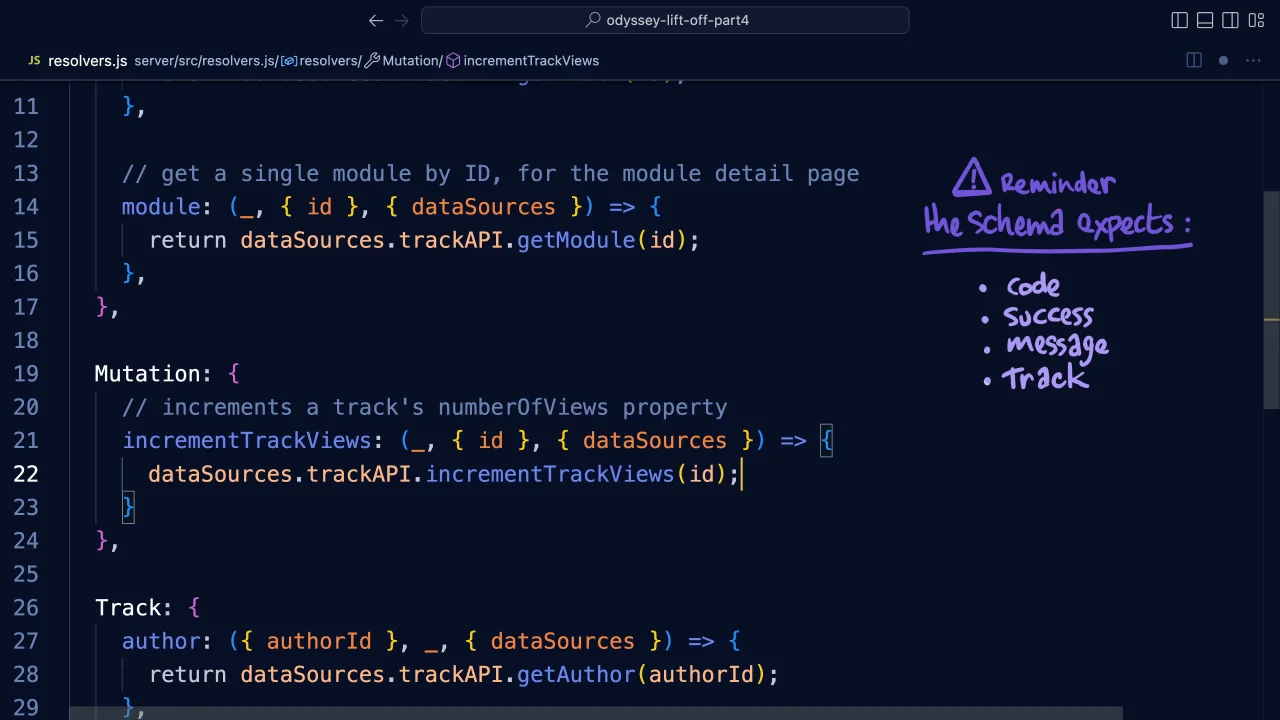Open the Mutation breadcrumb segment
The image size is (1280, 720).
pos(404,61)
